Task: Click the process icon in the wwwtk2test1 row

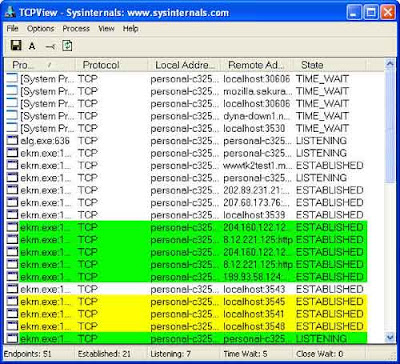Action: 12,165
